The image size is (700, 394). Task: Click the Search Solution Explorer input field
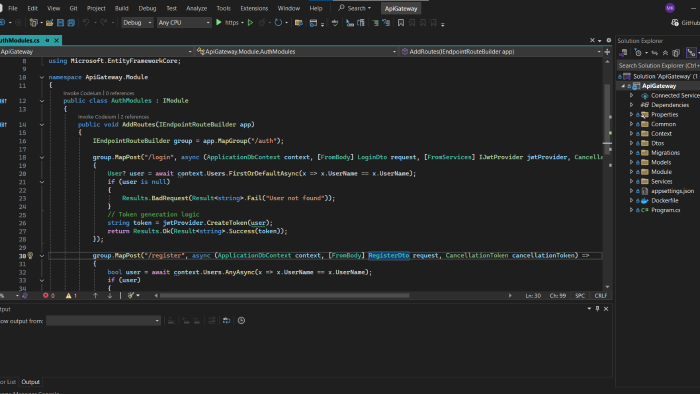click(658, 66)
